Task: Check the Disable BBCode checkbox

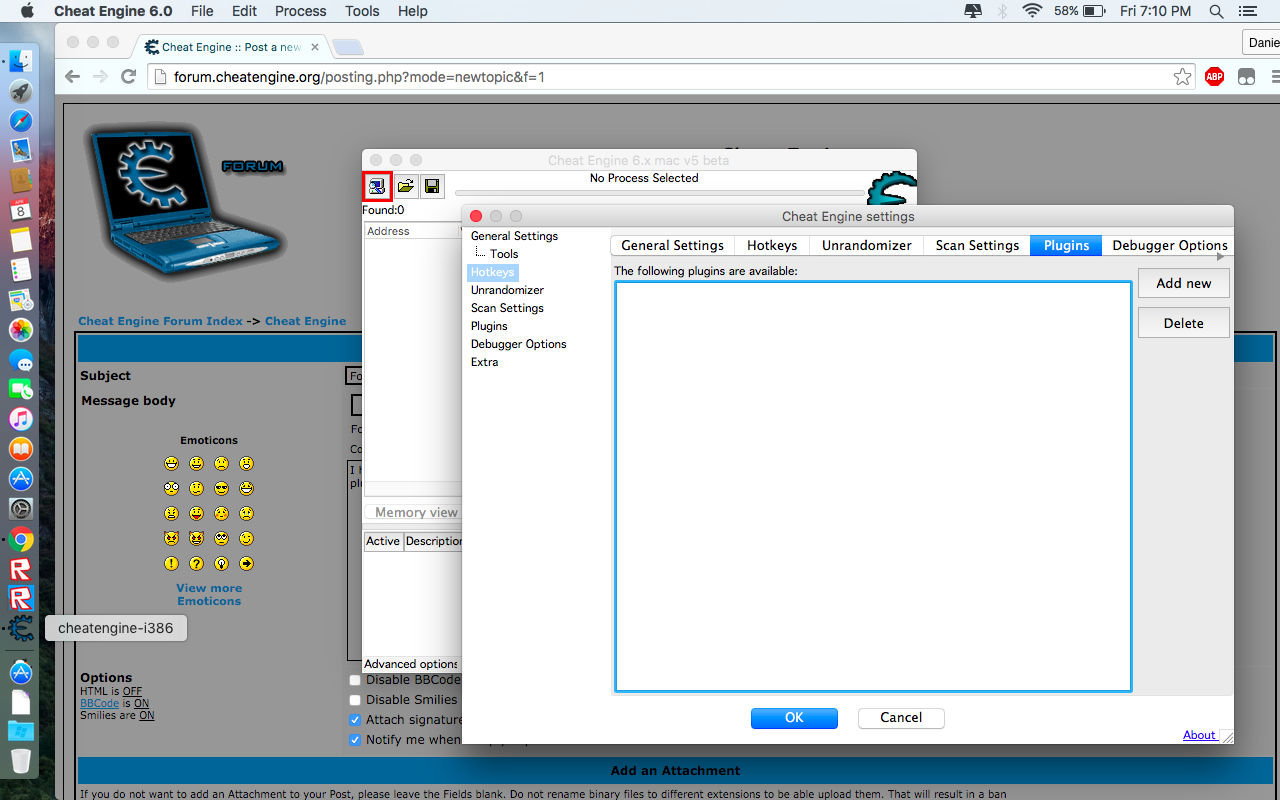Action: pyautogui.click(x=355, y=680)
